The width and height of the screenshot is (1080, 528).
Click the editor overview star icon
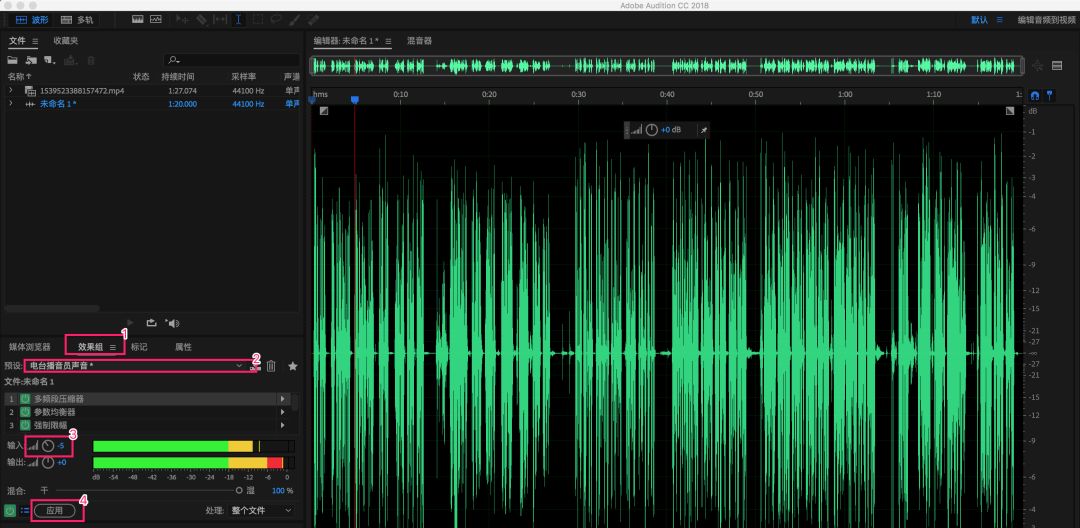pos(1038,66)
